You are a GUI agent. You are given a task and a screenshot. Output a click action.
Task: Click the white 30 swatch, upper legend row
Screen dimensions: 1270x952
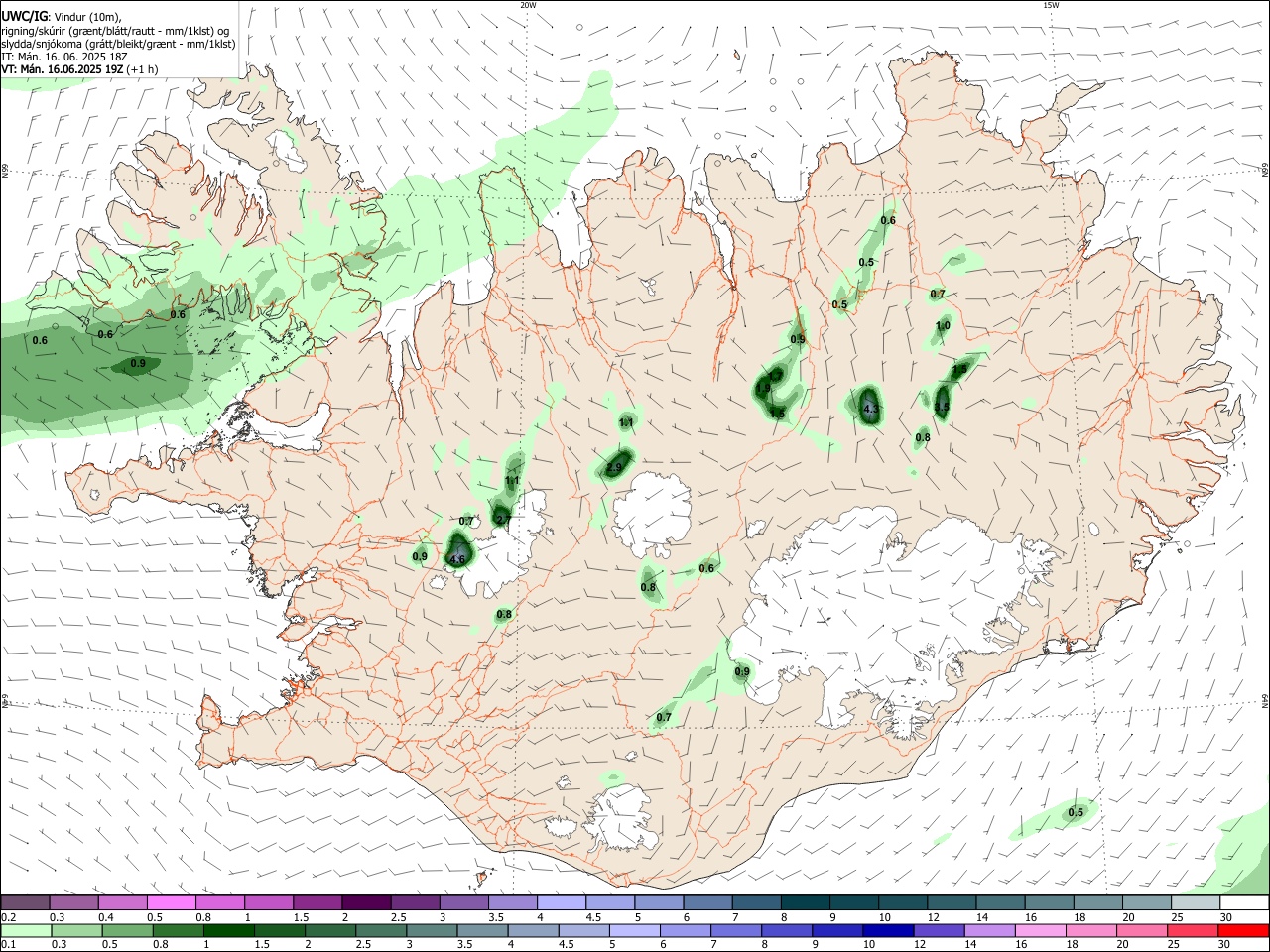[x=1244, y=903]
